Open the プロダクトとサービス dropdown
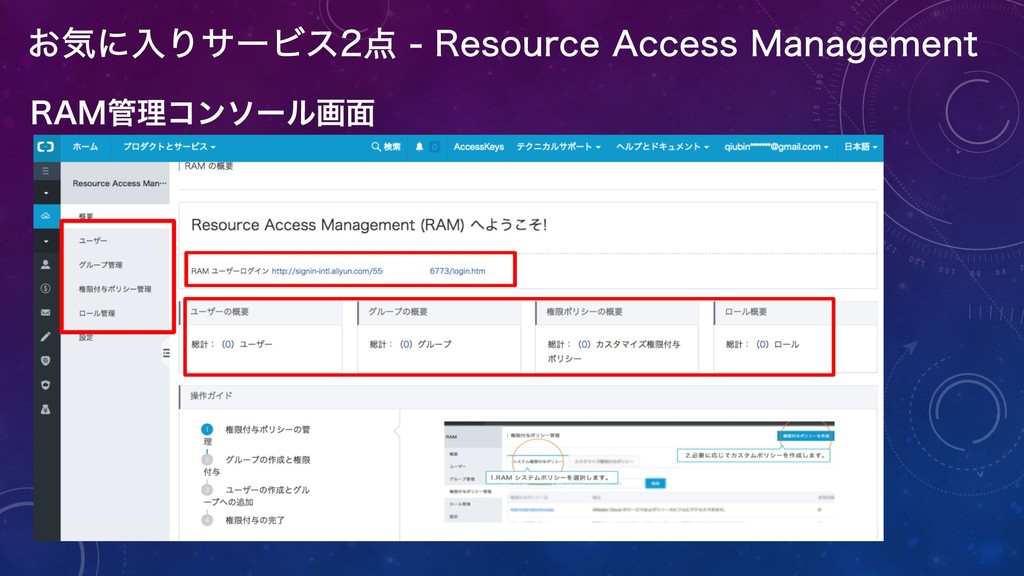 pos(169,147)
